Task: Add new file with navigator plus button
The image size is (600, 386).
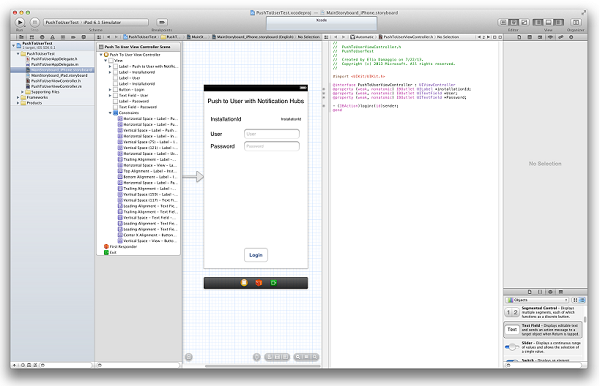Action: pos(14,365)
